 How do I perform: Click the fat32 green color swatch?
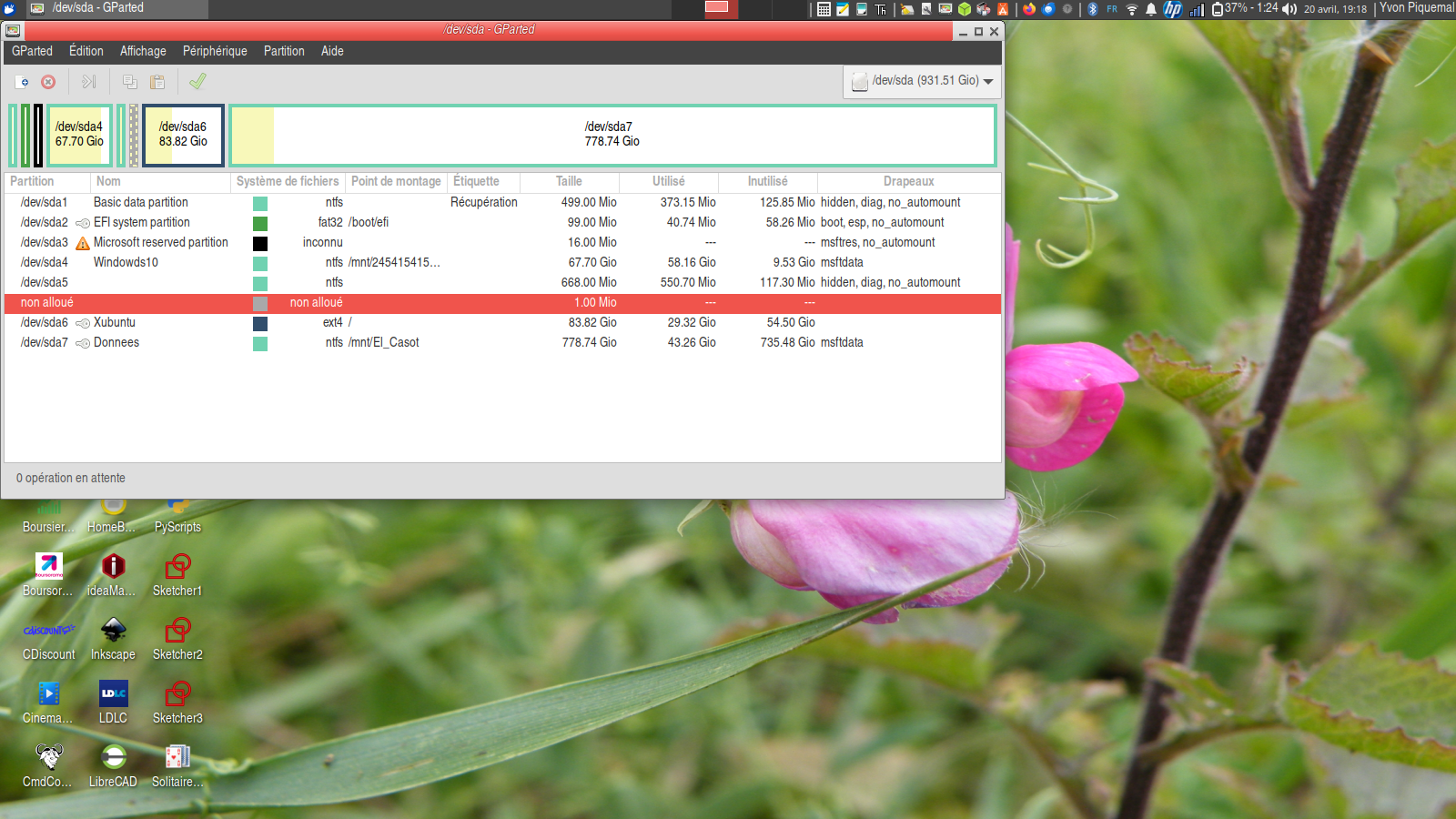tap(260, 224)
